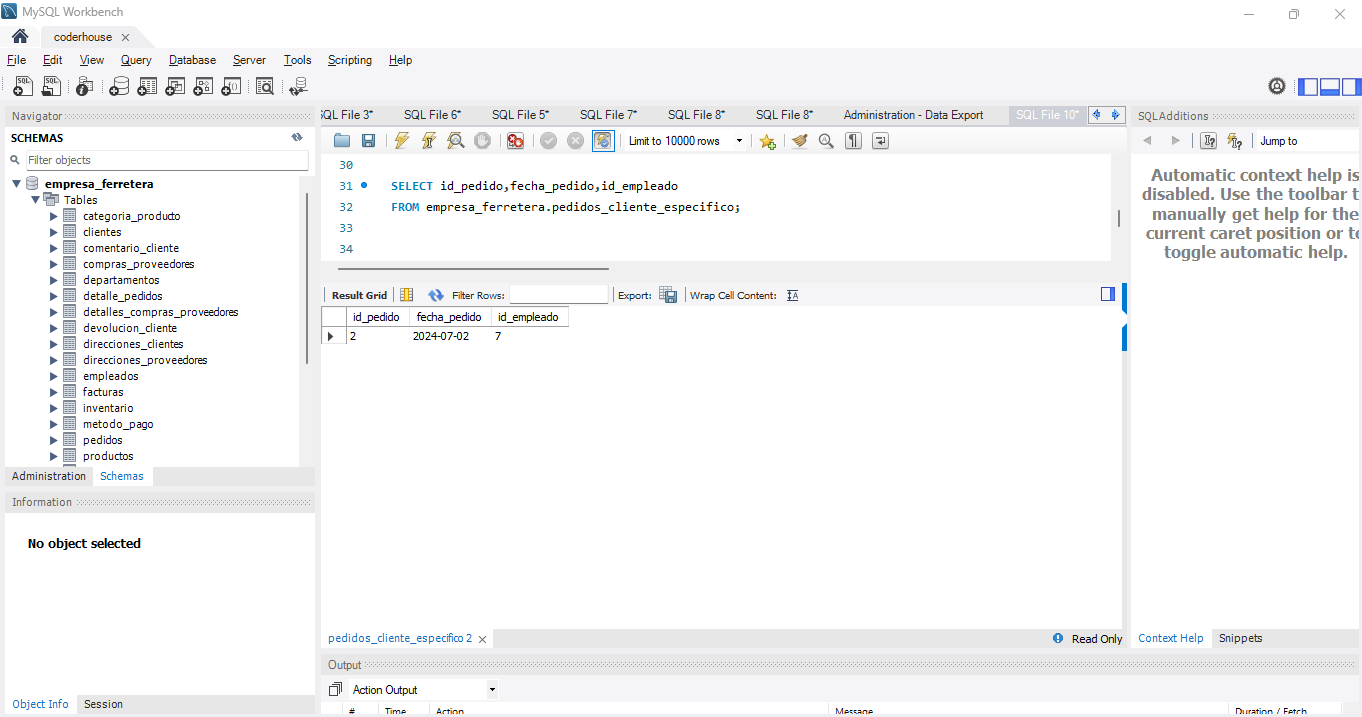Close the coderhouse connection tab
Screen dimensions: 1362x717
point(125,37)
